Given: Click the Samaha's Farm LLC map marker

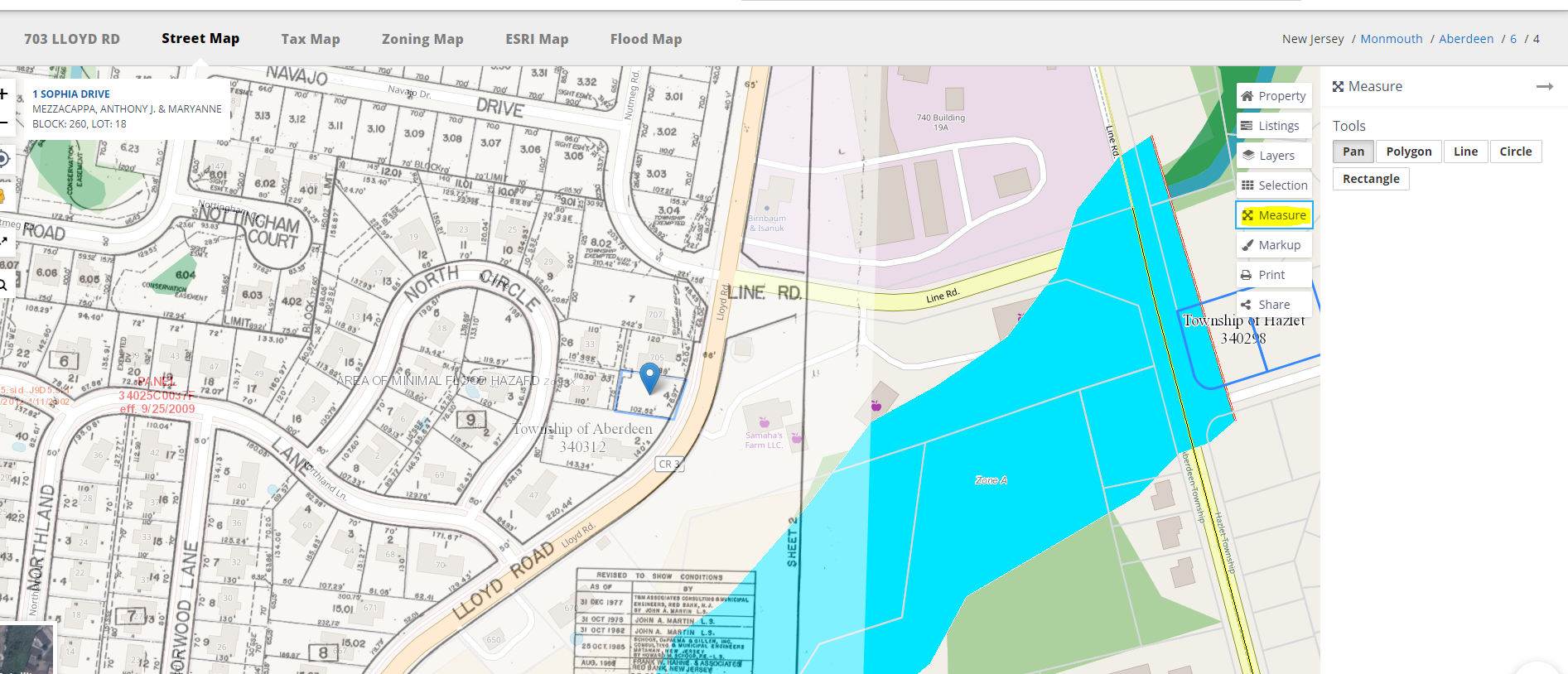Looking at the screenshot, I should coord(764,422).
